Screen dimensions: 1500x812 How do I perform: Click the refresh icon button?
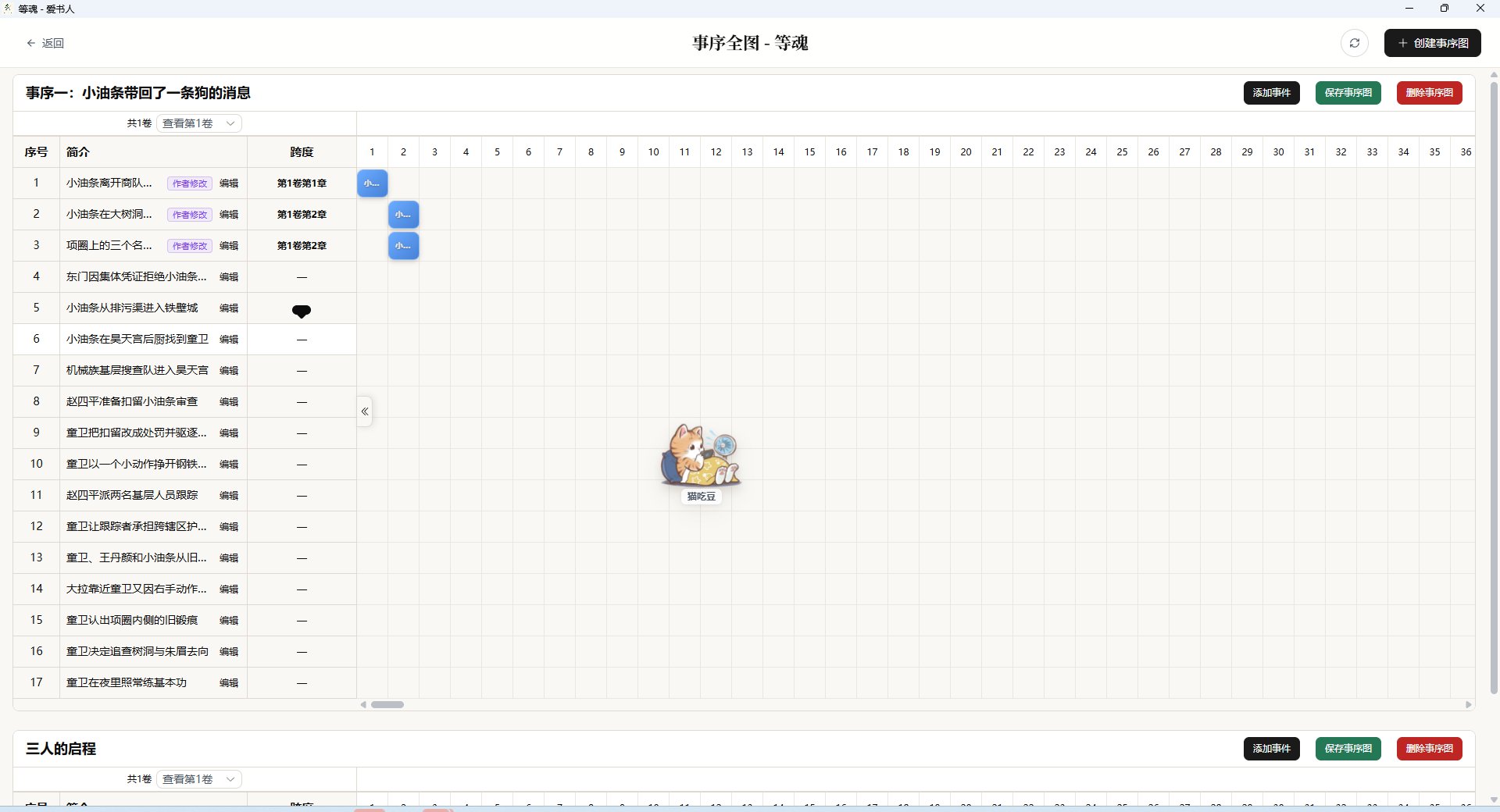pyautogui.click(x=1355, y=43)
